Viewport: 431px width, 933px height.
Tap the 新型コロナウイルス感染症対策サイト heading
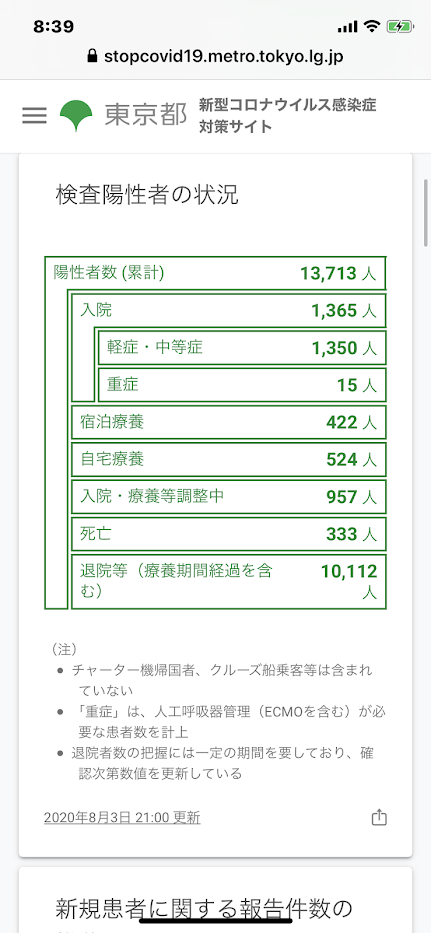pyautogui.click(x=288, y=115)
